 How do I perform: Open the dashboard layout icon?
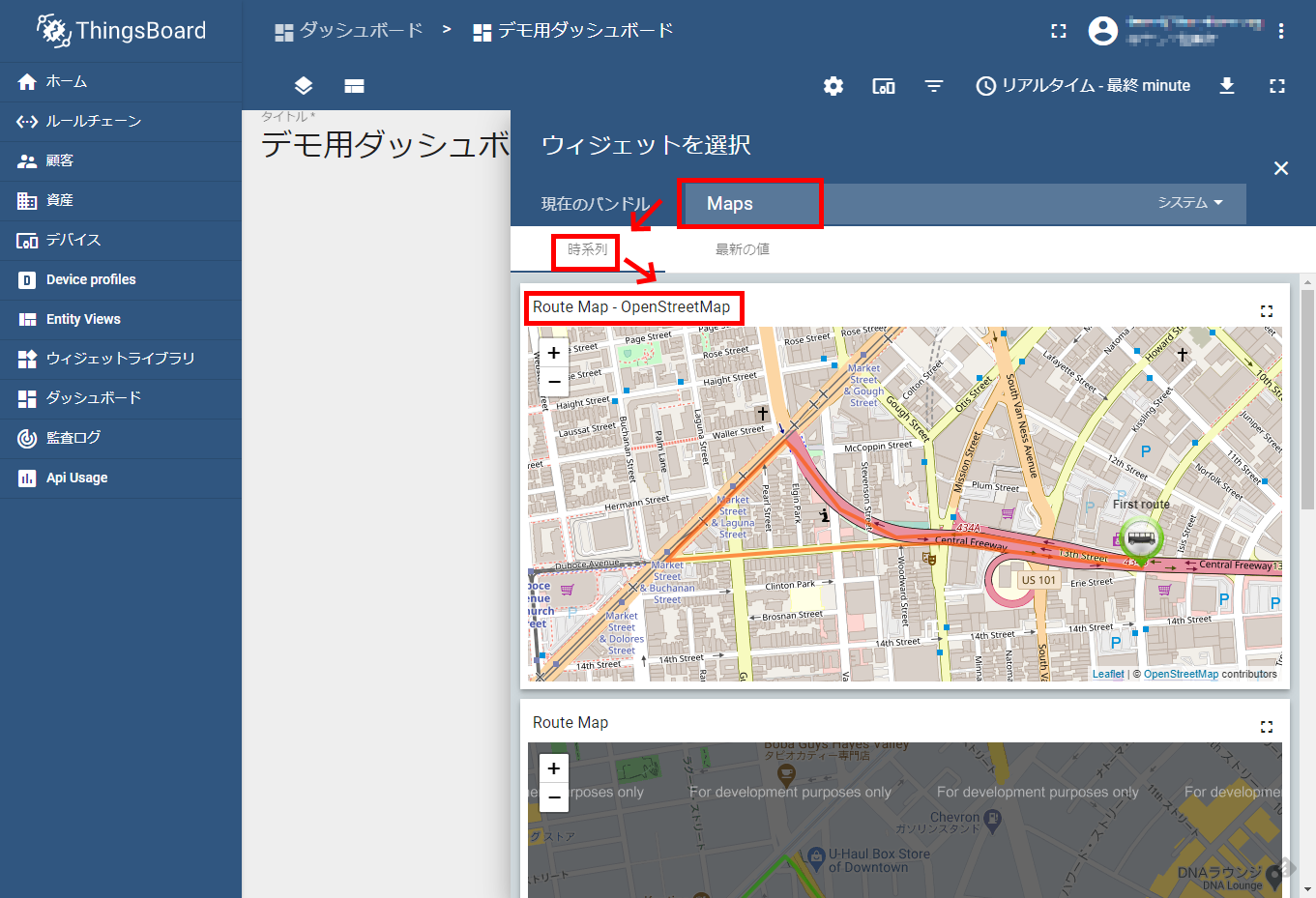[354, 86]
